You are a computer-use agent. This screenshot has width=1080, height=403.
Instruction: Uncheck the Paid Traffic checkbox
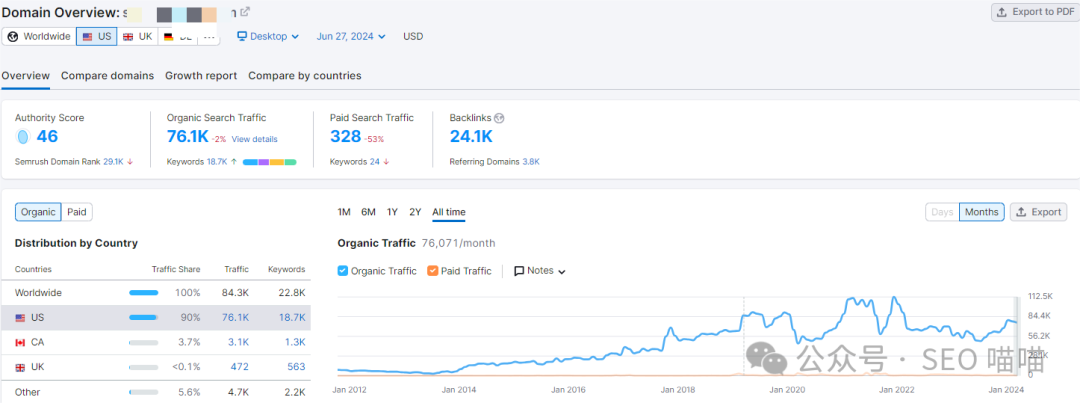(x=432, y=271)
